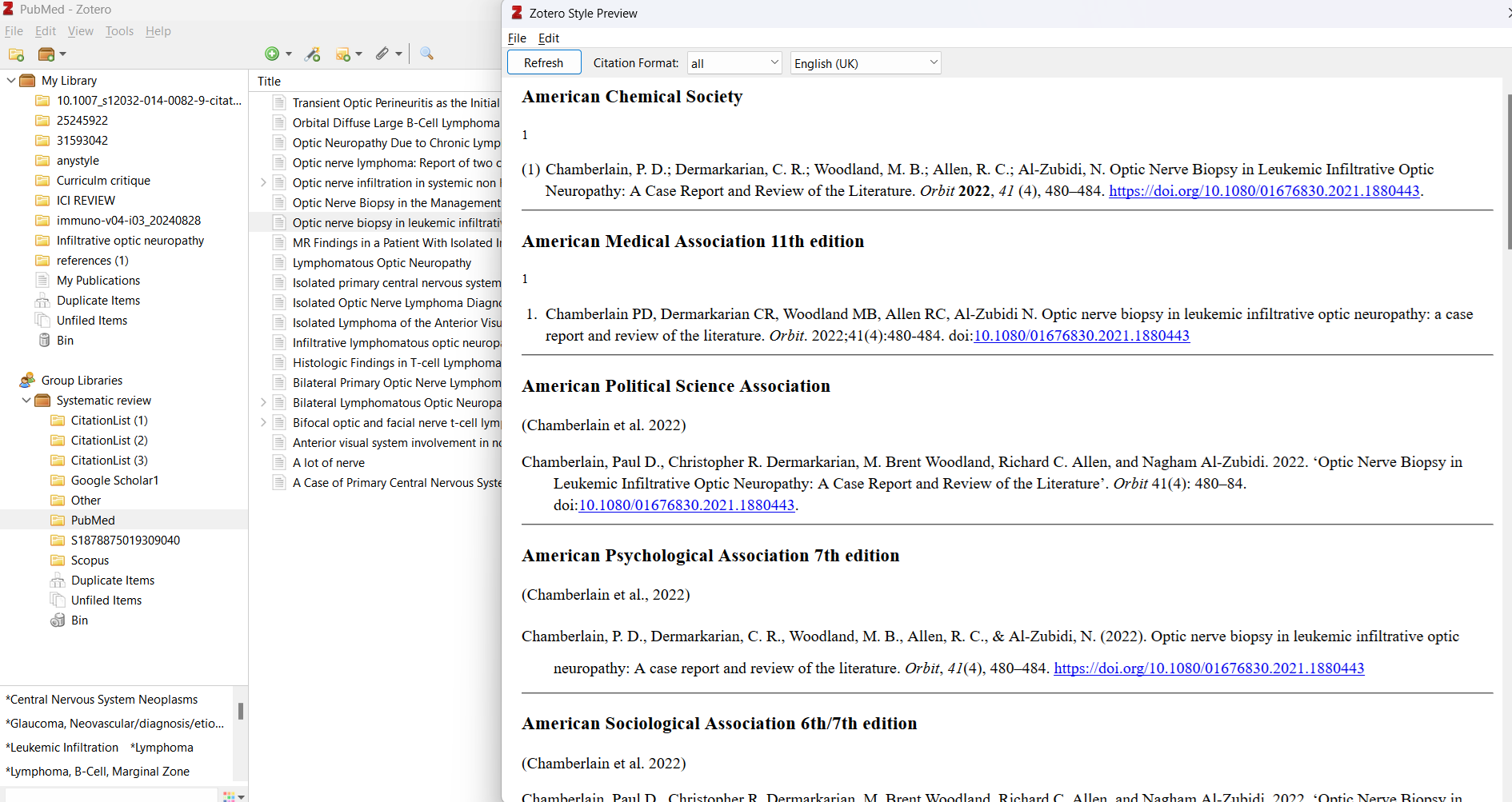Open DOI link in American Political Science citation

(686, 505)
